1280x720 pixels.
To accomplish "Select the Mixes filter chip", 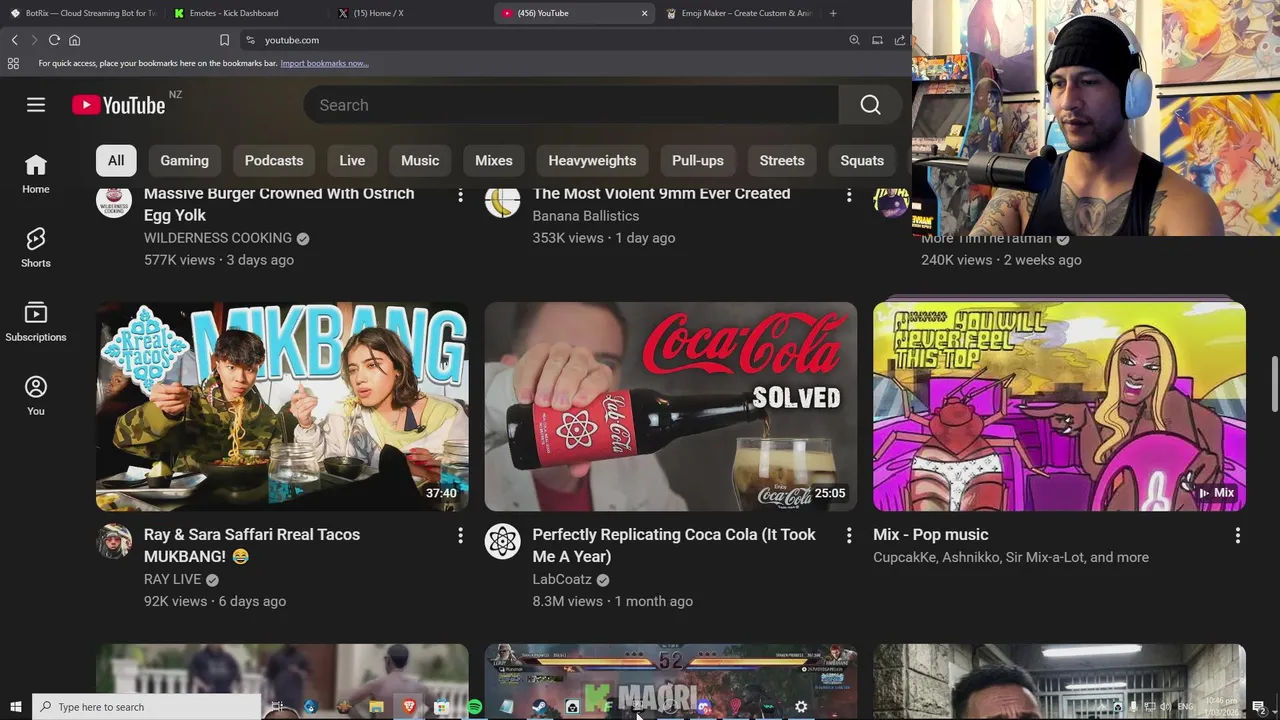I will tap(494, 160).
